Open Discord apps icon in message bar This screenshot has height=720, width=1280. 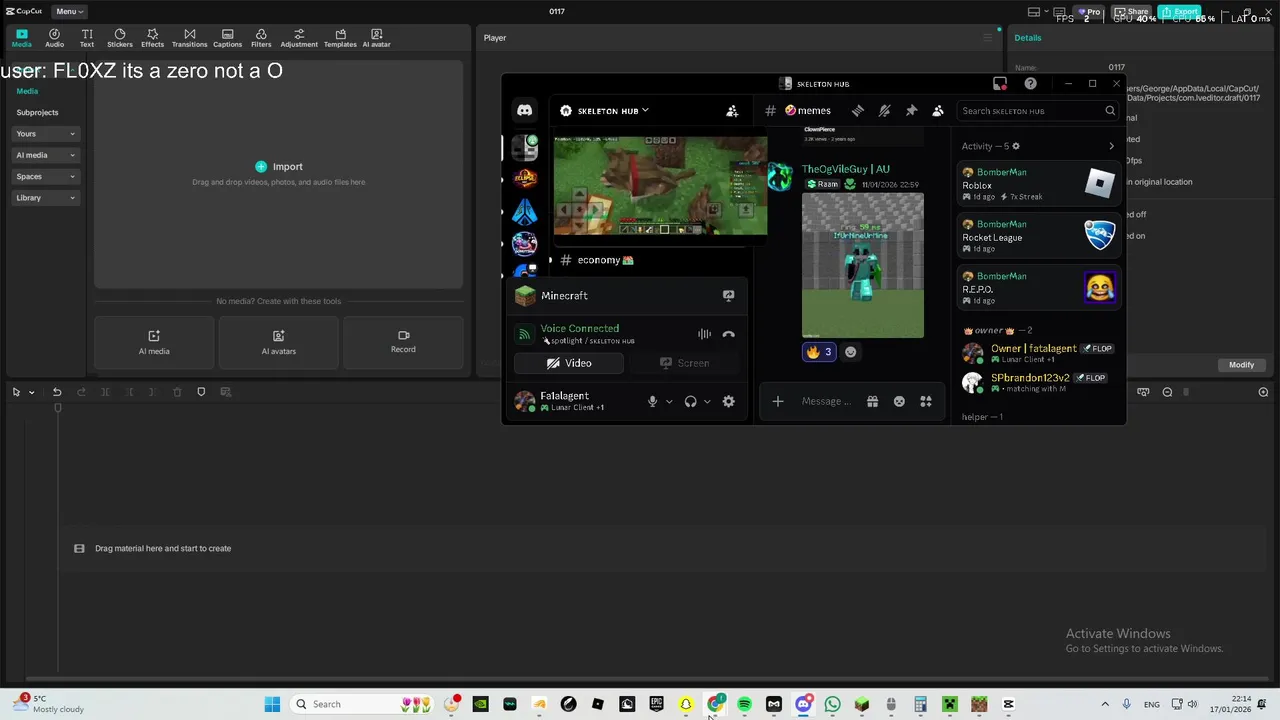coord(926,401)
